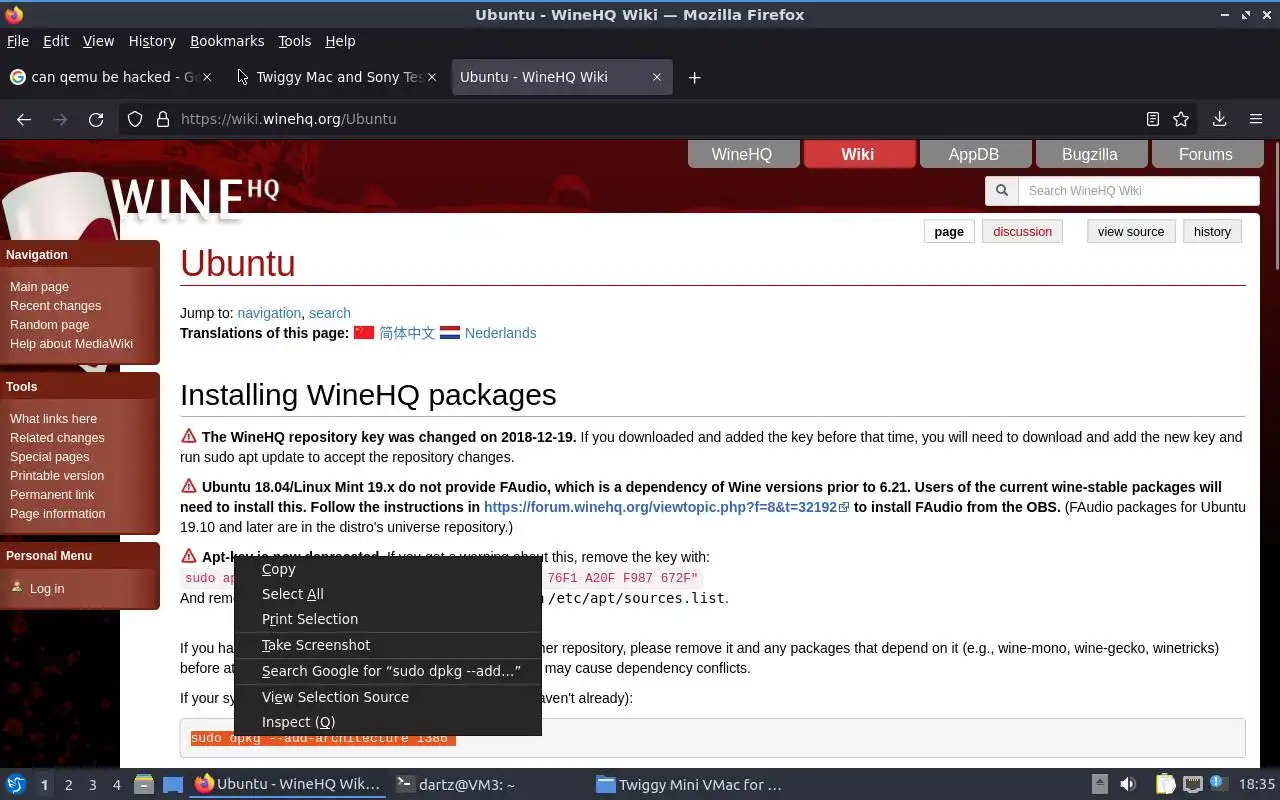The width and height of the screenshot is (1280, 800).
Task: Open the Firefox downloads panel
Action: (x=1219, y=119)
